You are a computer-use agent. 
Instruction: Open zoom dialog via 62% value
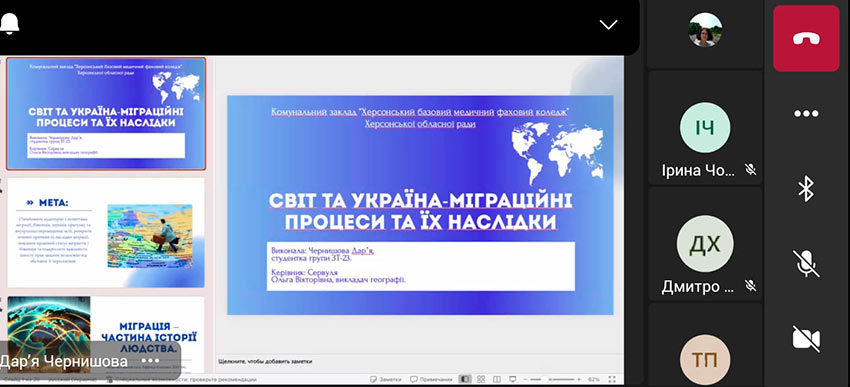click(594, 379)
